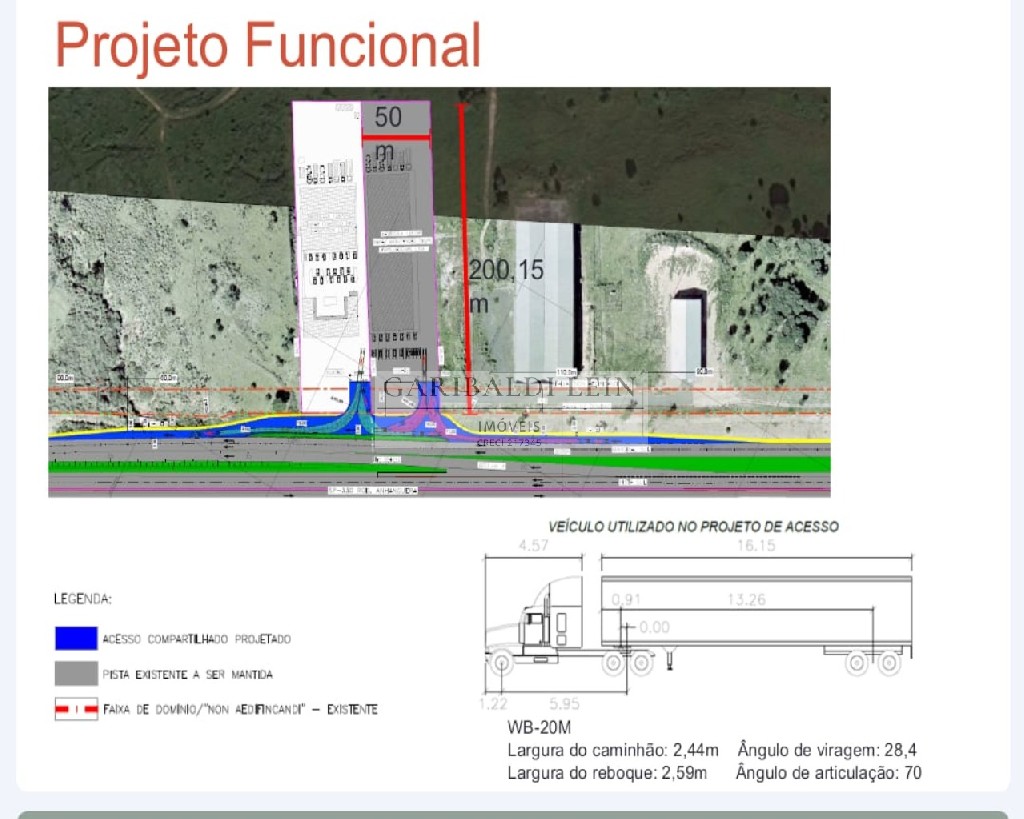Click 'Acesso compartilhado projetado' legend text

[x=197, y=639]
